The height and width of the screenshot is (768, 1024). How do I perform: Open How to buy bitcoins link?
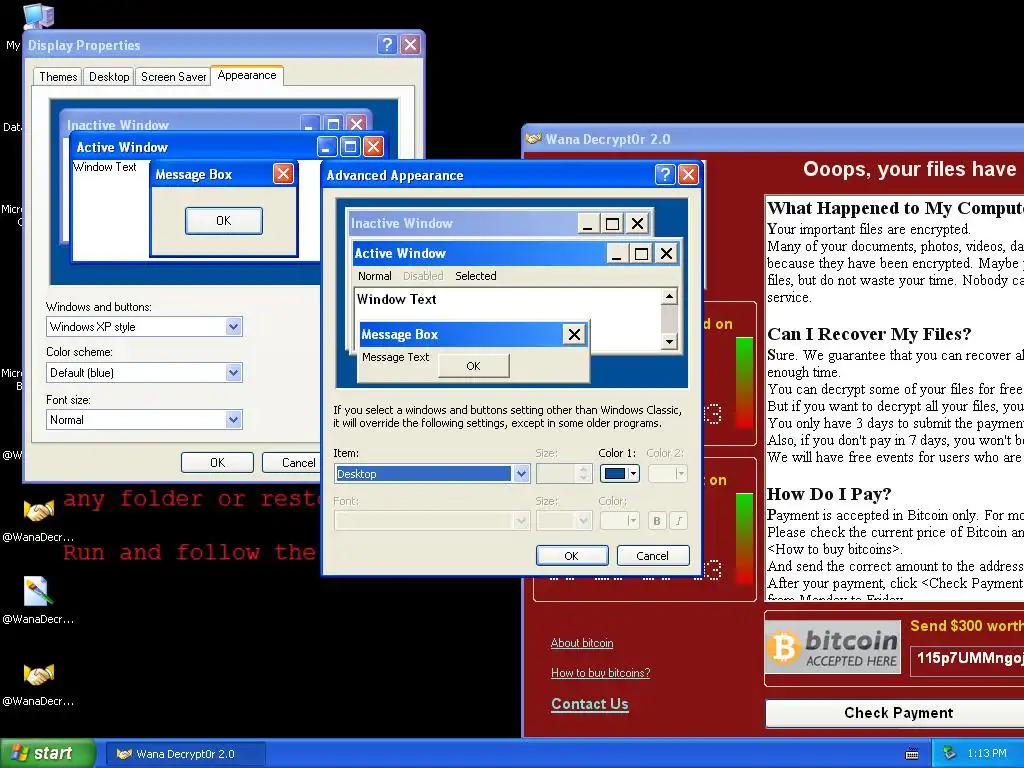point(600,673)
